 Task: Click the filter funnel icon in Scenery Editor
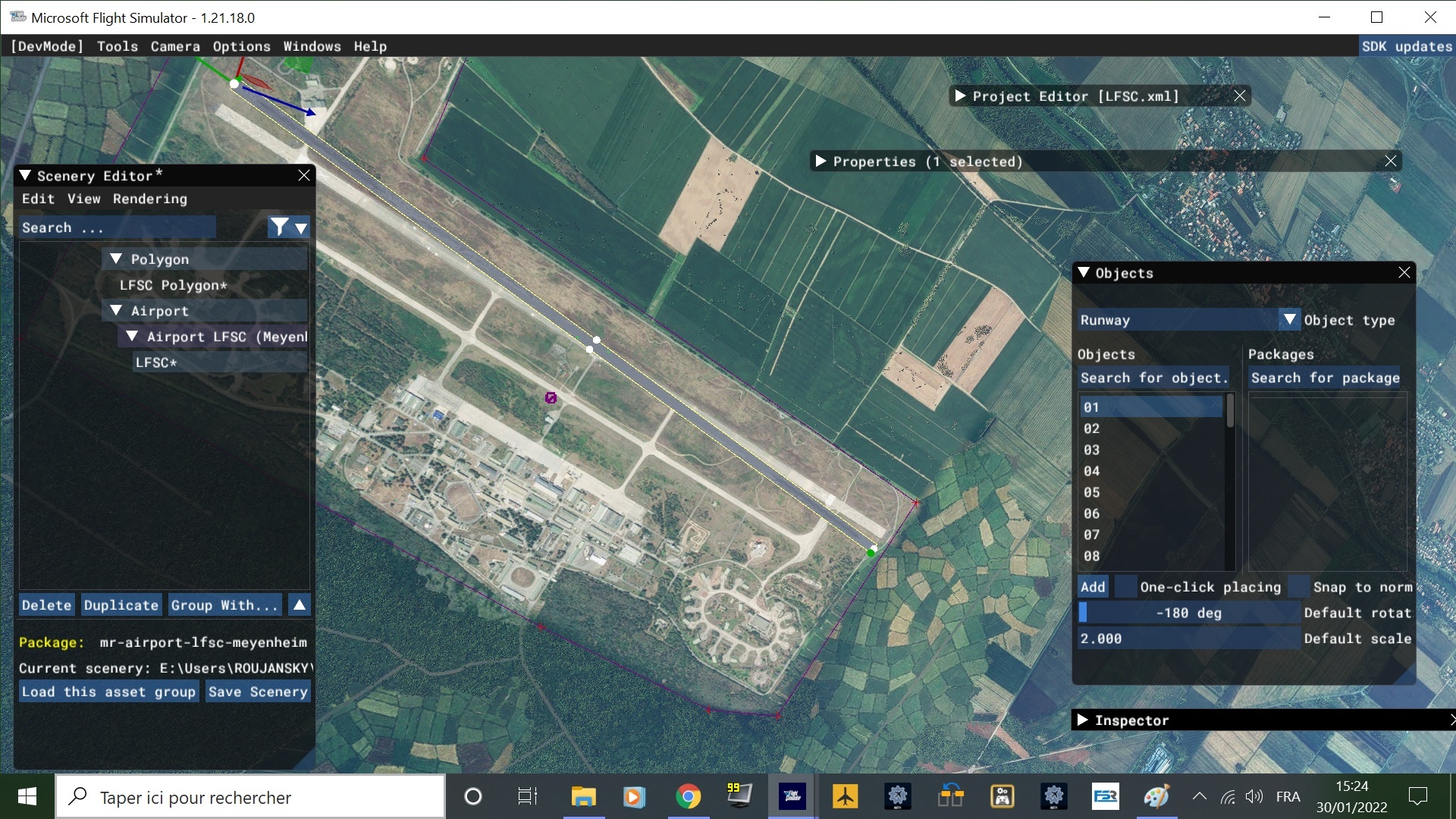click(x=279, y=227)
